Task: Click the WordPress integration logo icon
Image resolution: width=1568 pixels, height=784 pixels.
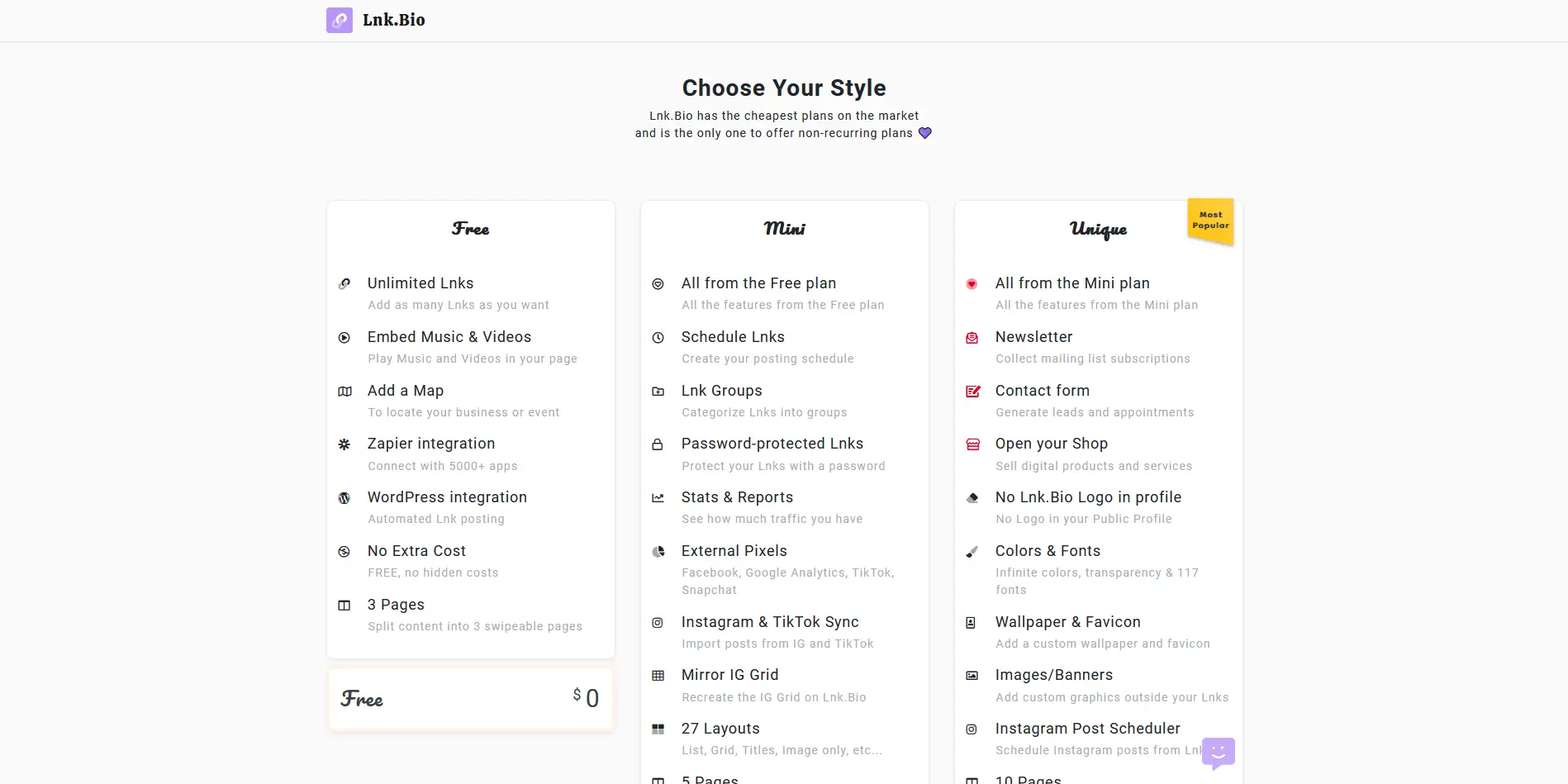Action: point(344,498)
